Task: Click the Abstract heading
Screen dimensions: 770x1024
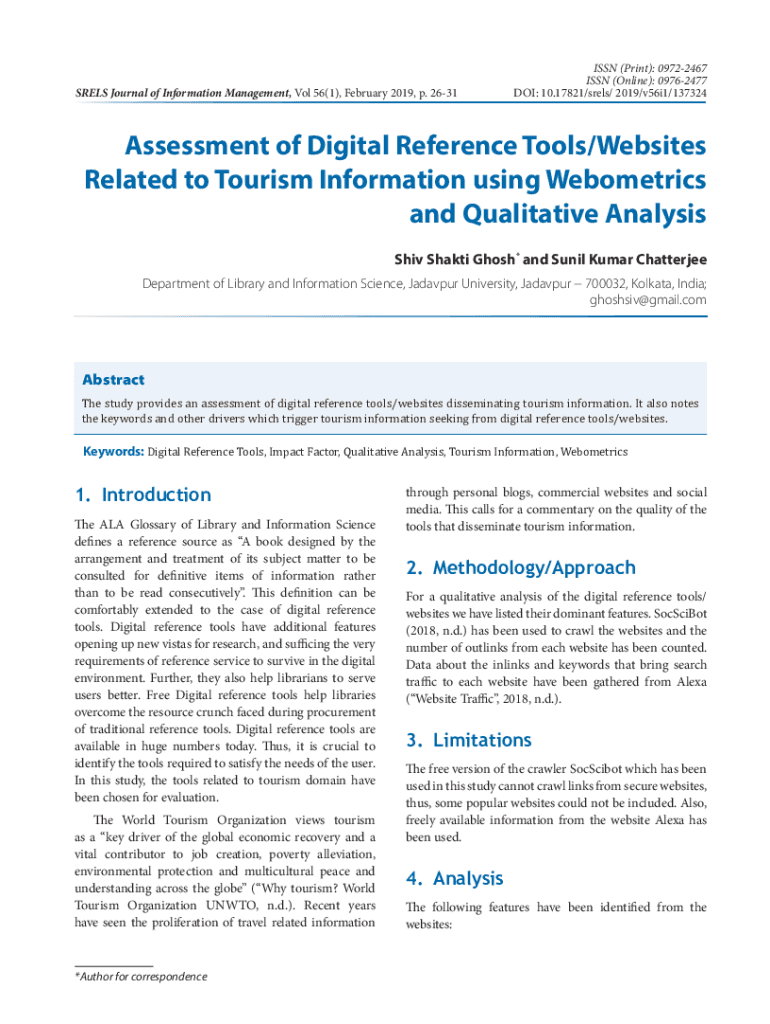Action: [112, 380]
